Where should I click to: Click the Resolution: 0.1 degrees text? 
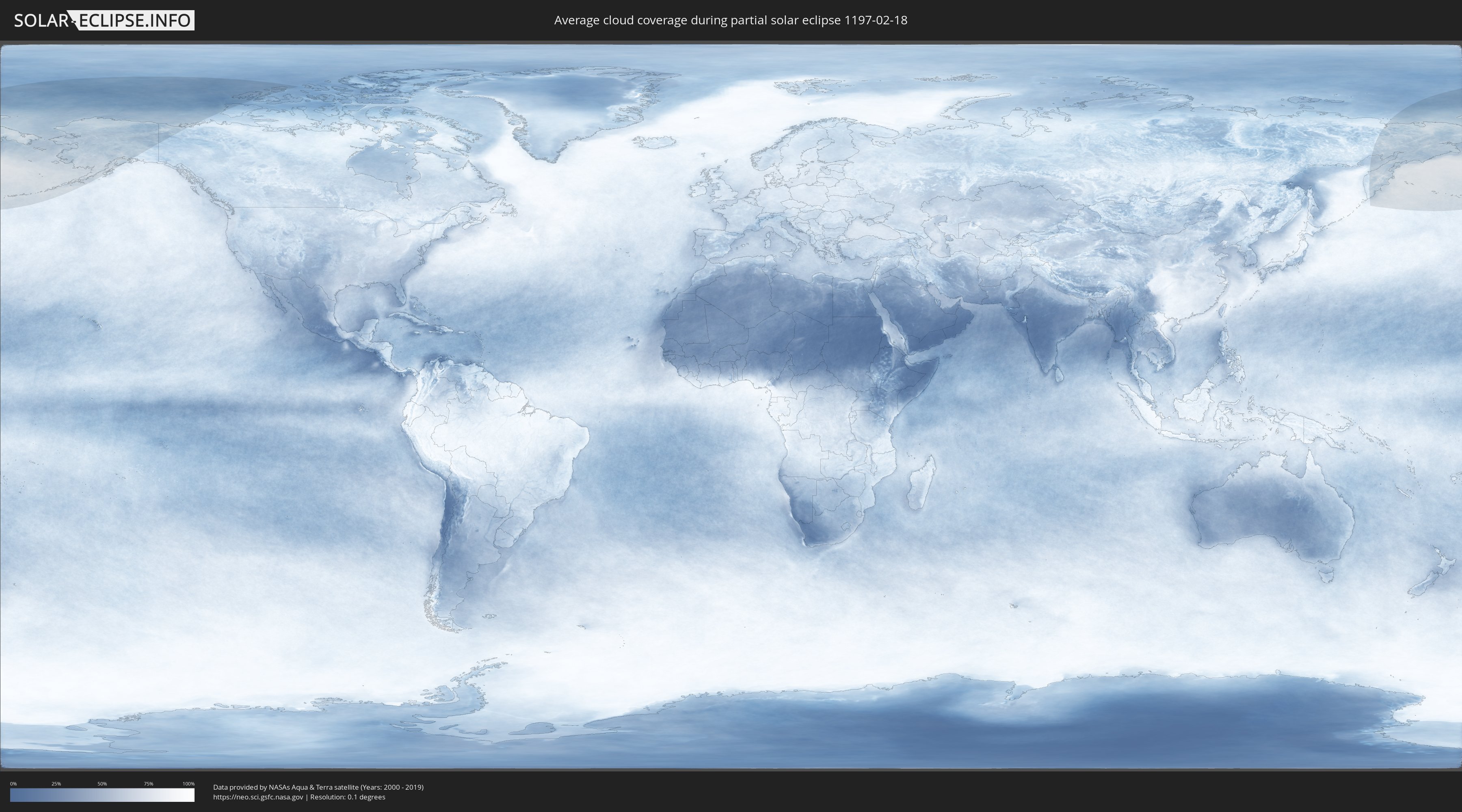point(347,797)
